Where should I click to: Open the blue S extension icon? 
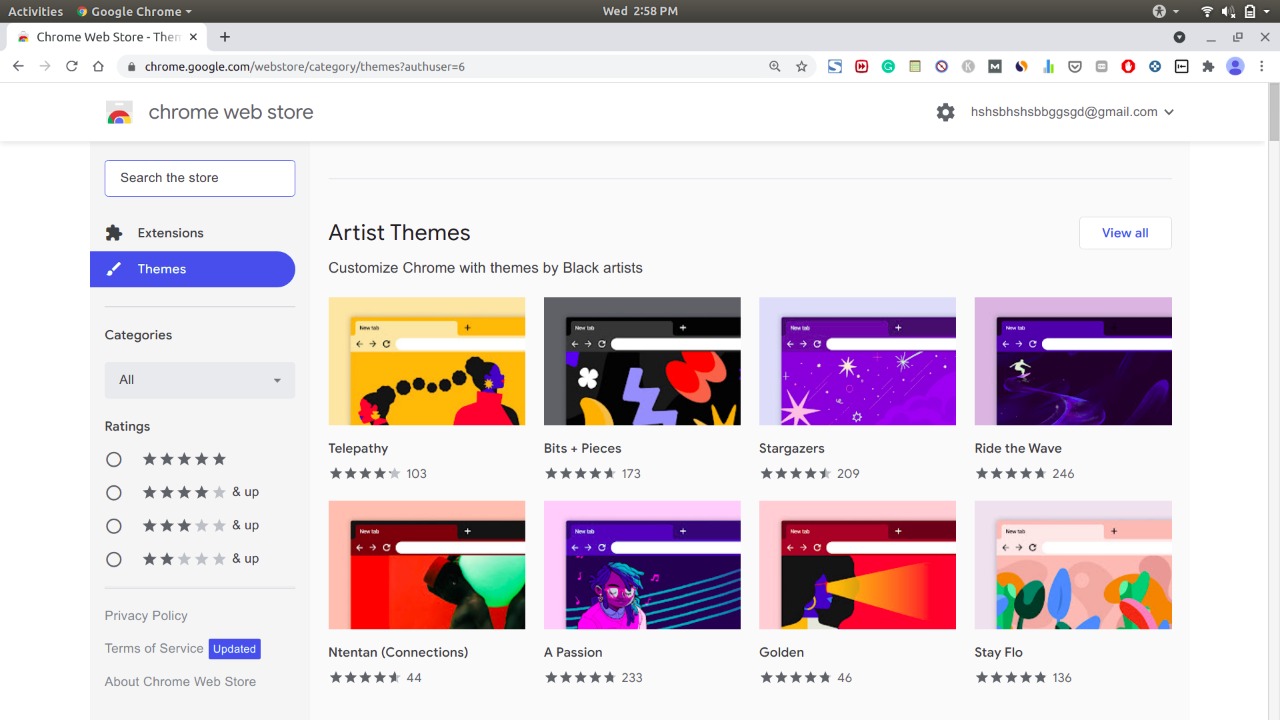point(835,66)
